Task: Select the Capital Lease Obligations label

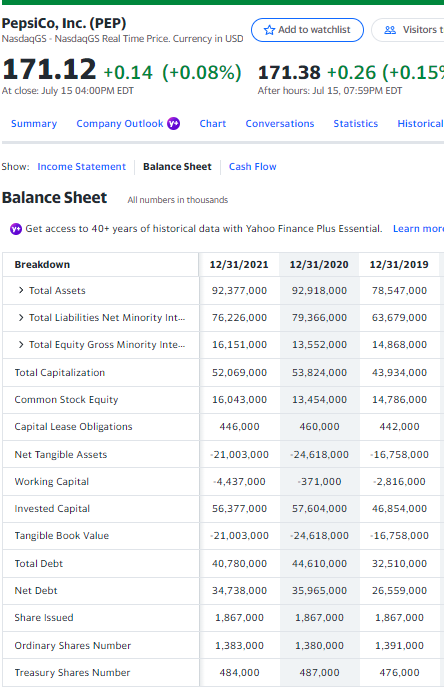Action: pos(74,427)
